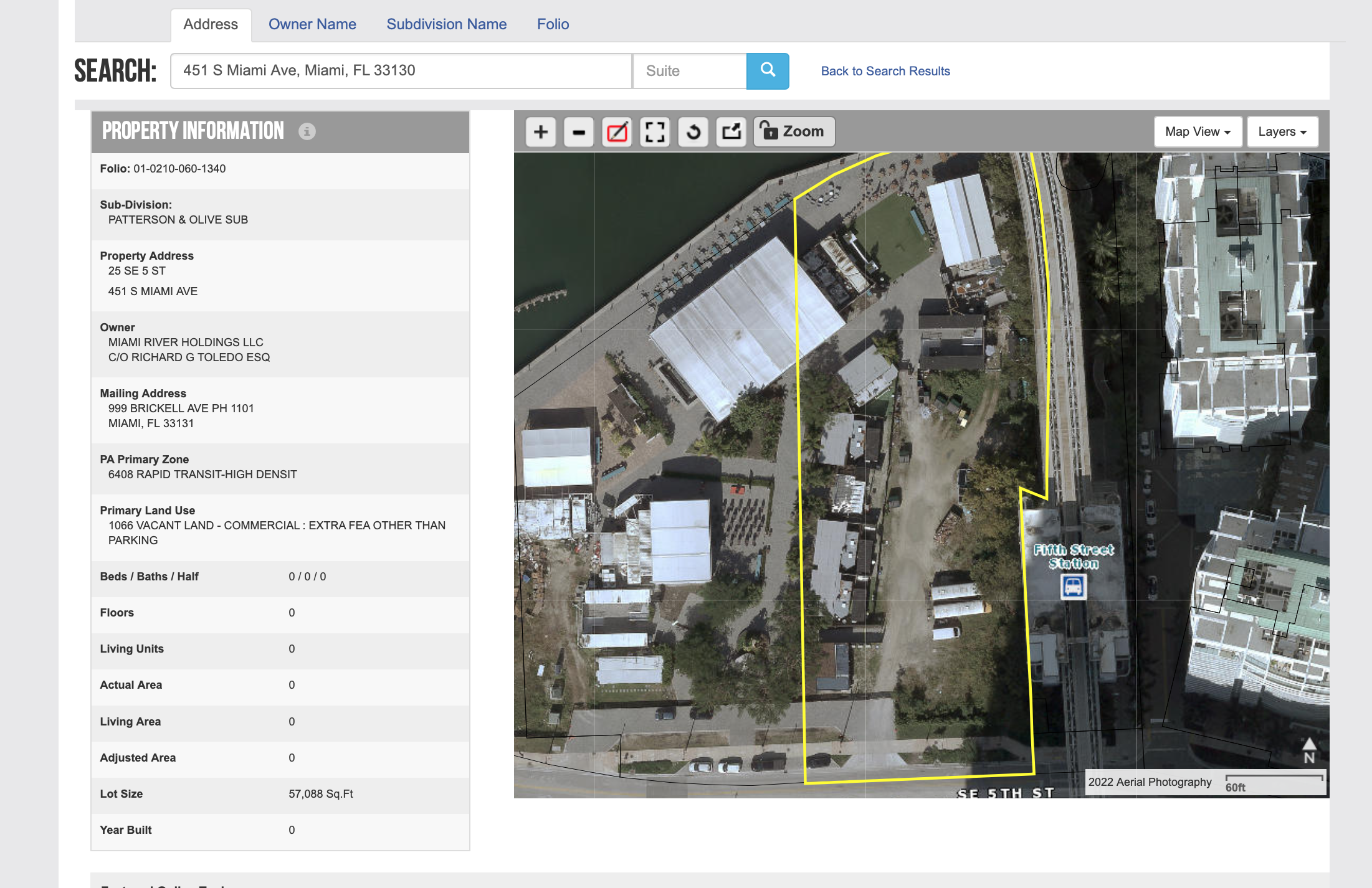
Task: Click the Property Information info icon
Action: click(307, 131)
